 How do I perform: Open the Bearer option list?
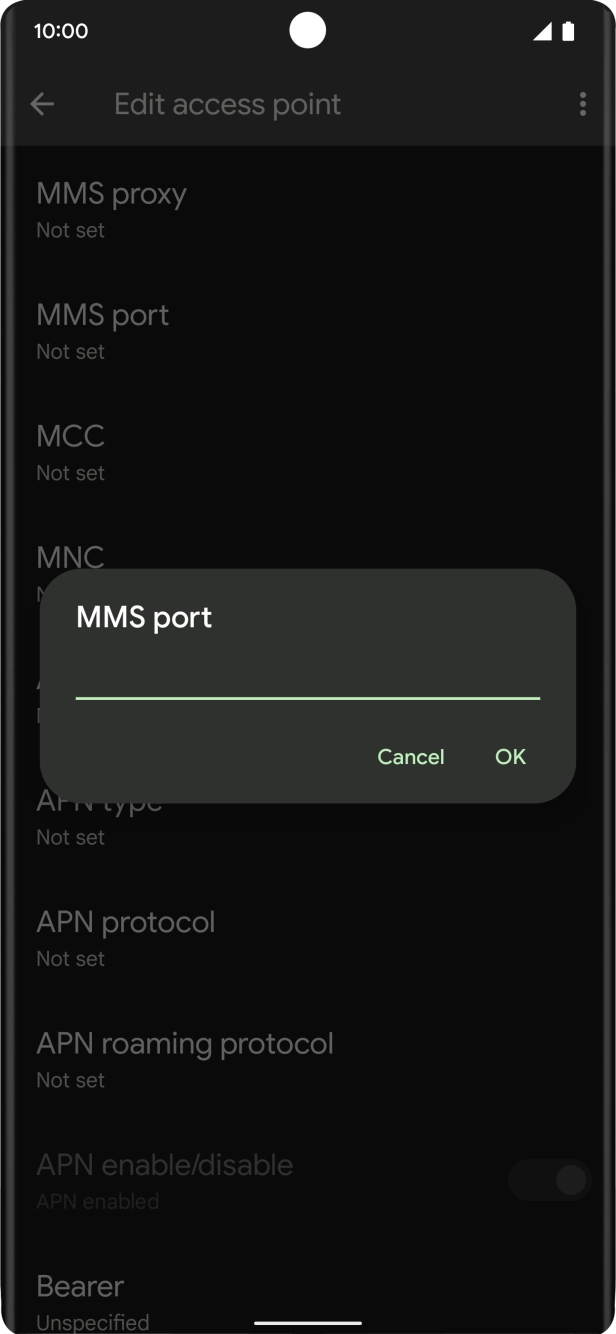coord(79,1298)
